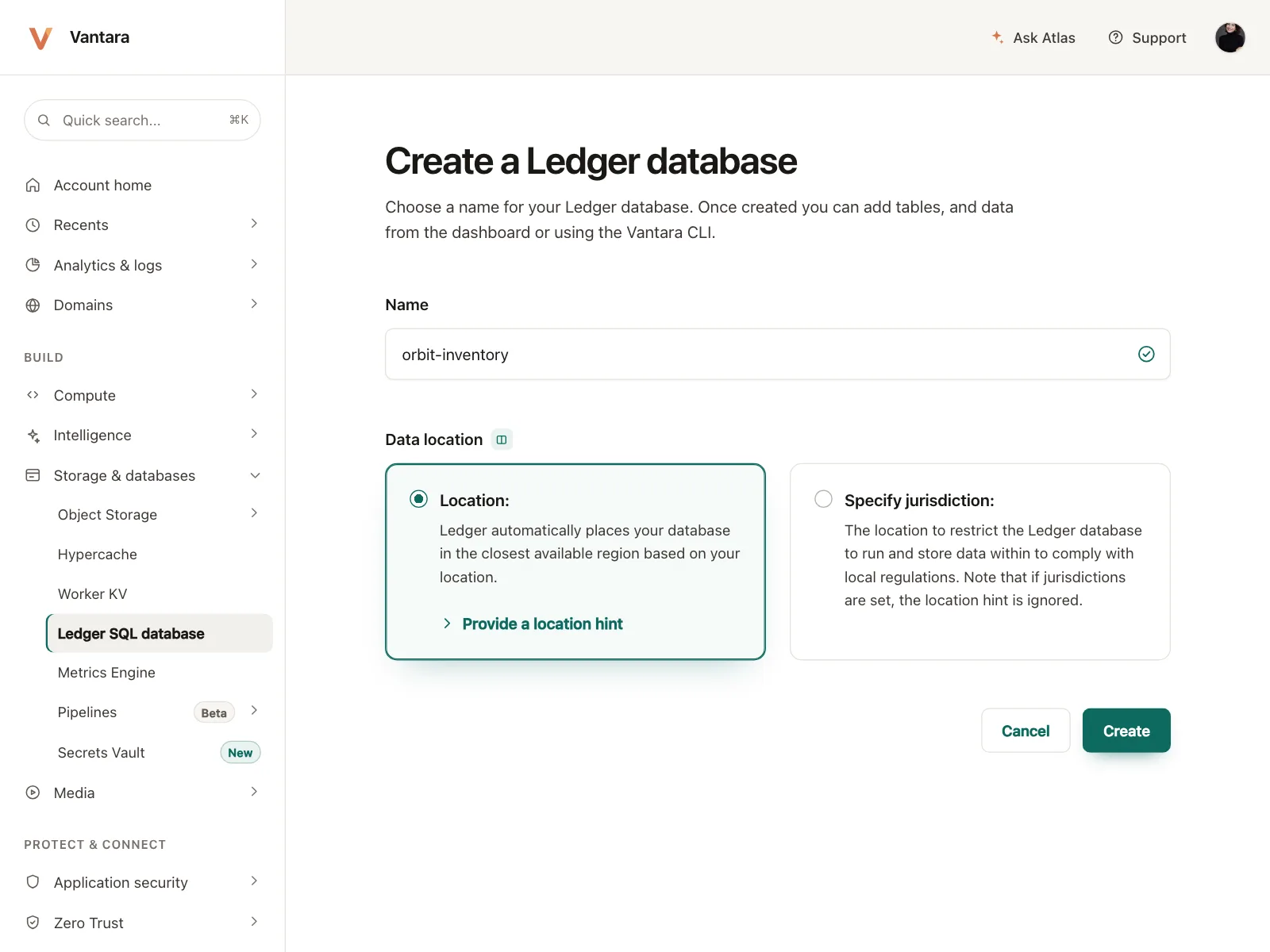Click the Analytics & logs chart icon
Viewport: 1270px width, 952px height.
click(33, 265)
